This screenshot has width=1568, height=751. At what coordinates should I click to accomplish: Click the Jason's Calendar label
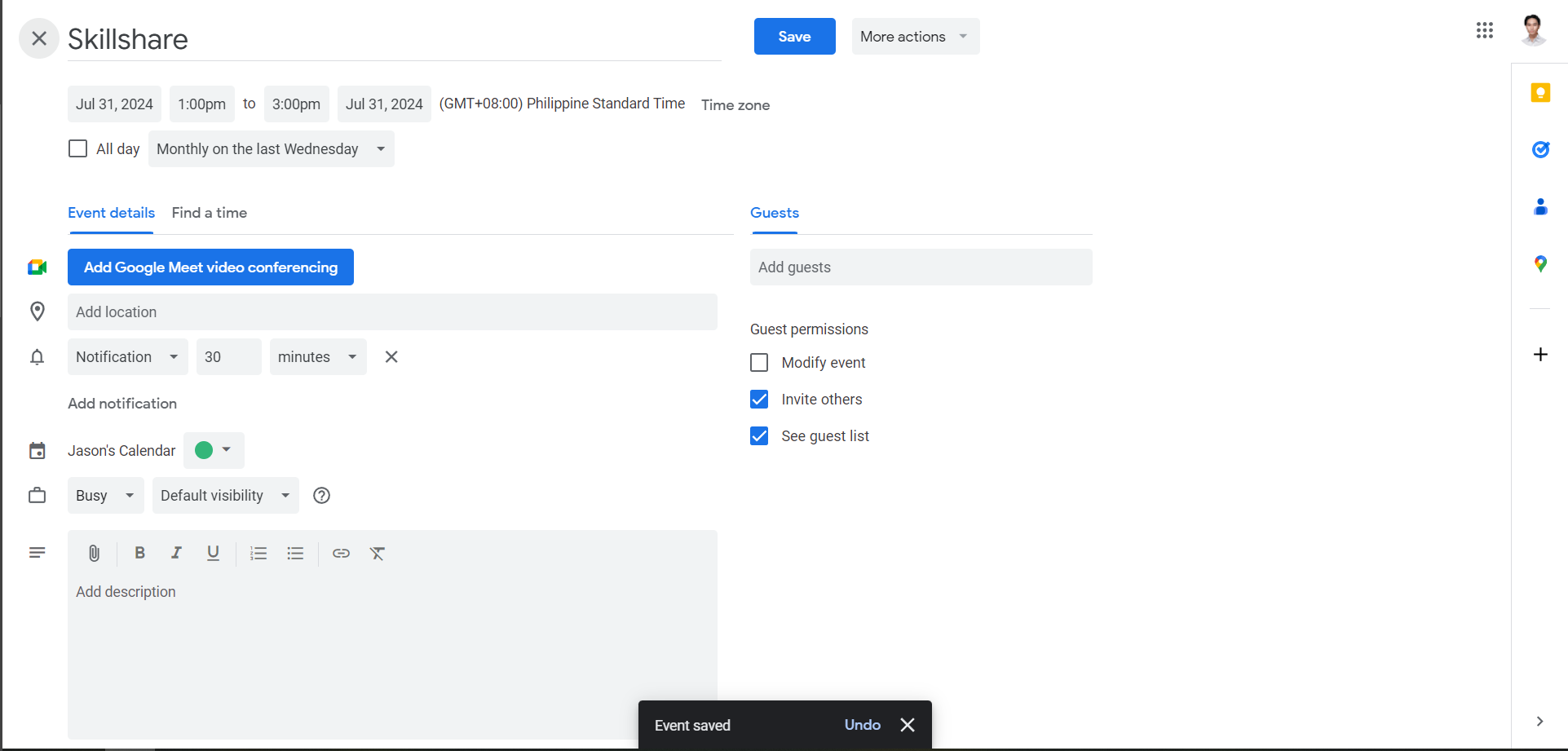point(121,451)
